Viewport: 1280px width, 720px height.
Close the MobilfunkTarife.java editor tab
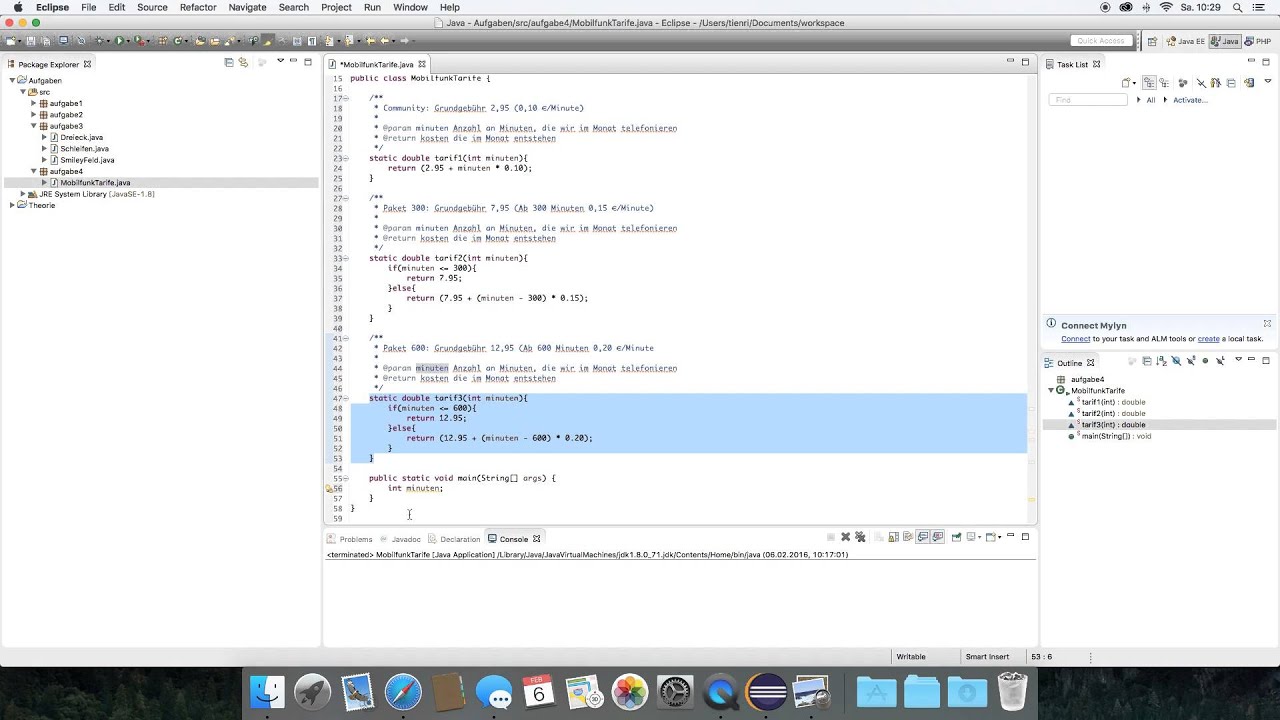tap(422, 64)
